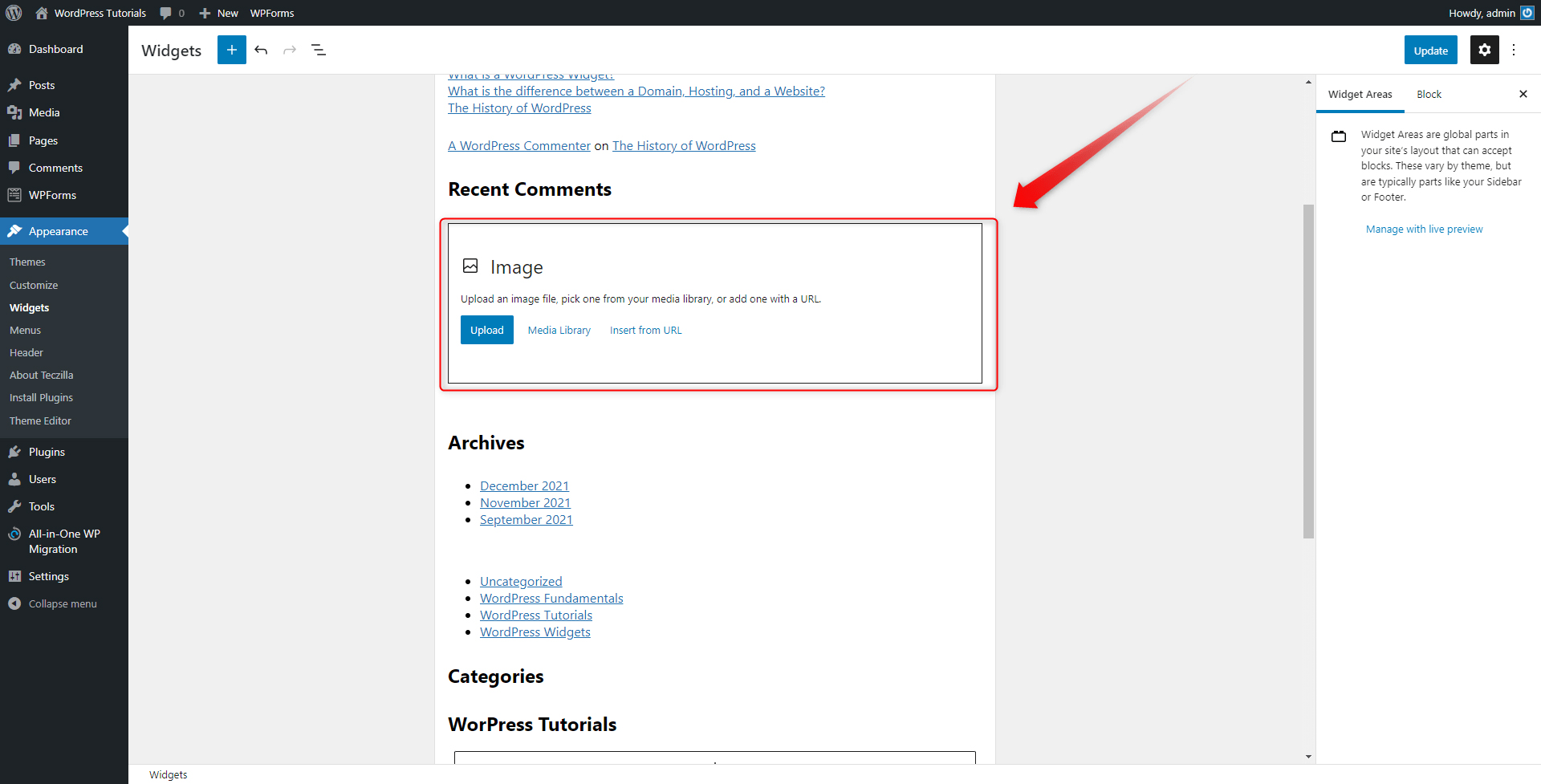1541x784 pixels.
Task: Click the editor vertical scrollbar thumb
Action: pyautogui.click(x=1308, y=371)
